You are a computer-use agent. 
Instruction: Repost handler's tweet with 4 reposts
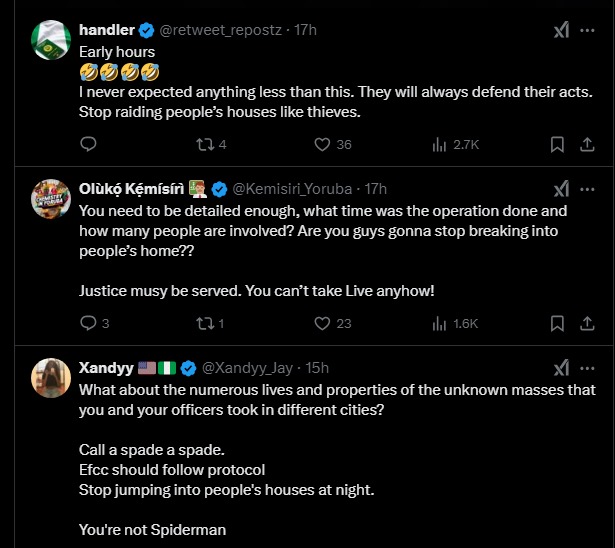[203, 144]
